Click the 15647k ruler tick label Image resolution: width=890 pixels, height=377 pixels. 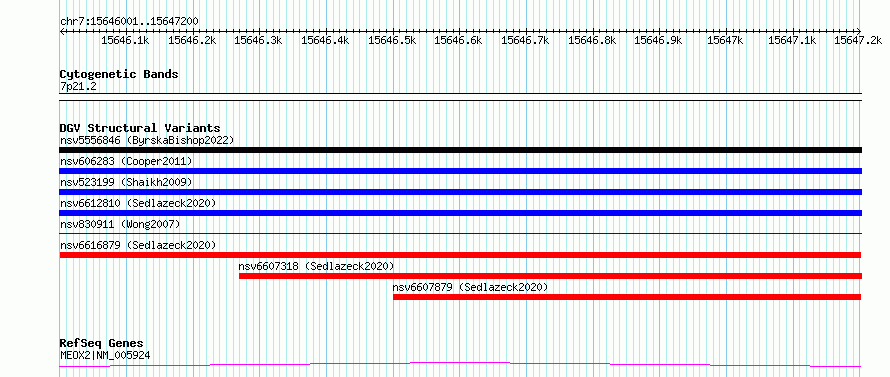pyautogui.click(x=725, y=40)
